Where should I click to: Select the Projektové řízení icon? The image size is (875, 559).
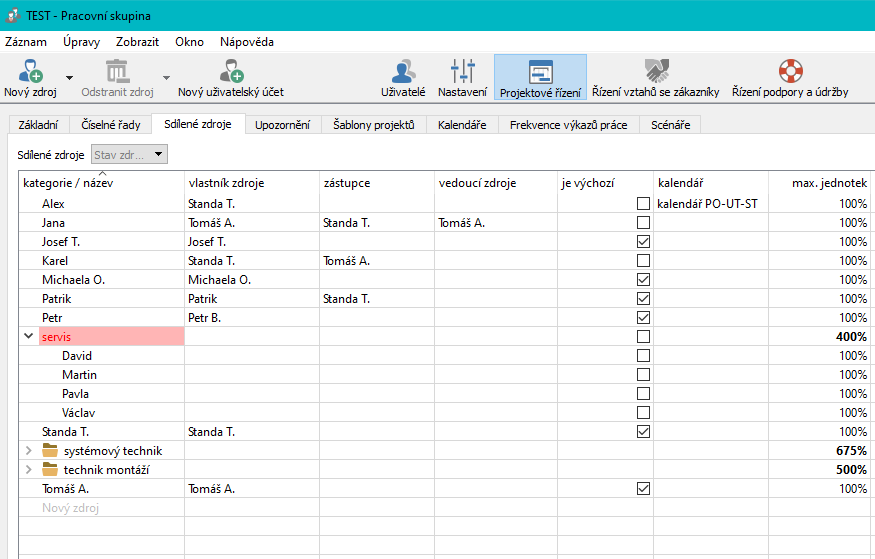point(540,72)
